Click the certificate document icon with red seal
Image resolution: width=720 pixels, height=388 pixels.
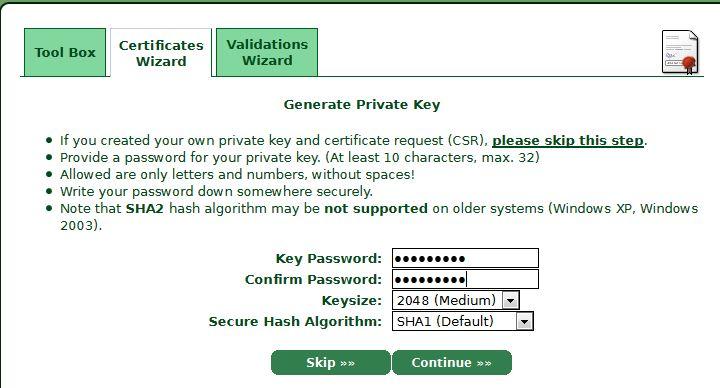tap(681, 52)
